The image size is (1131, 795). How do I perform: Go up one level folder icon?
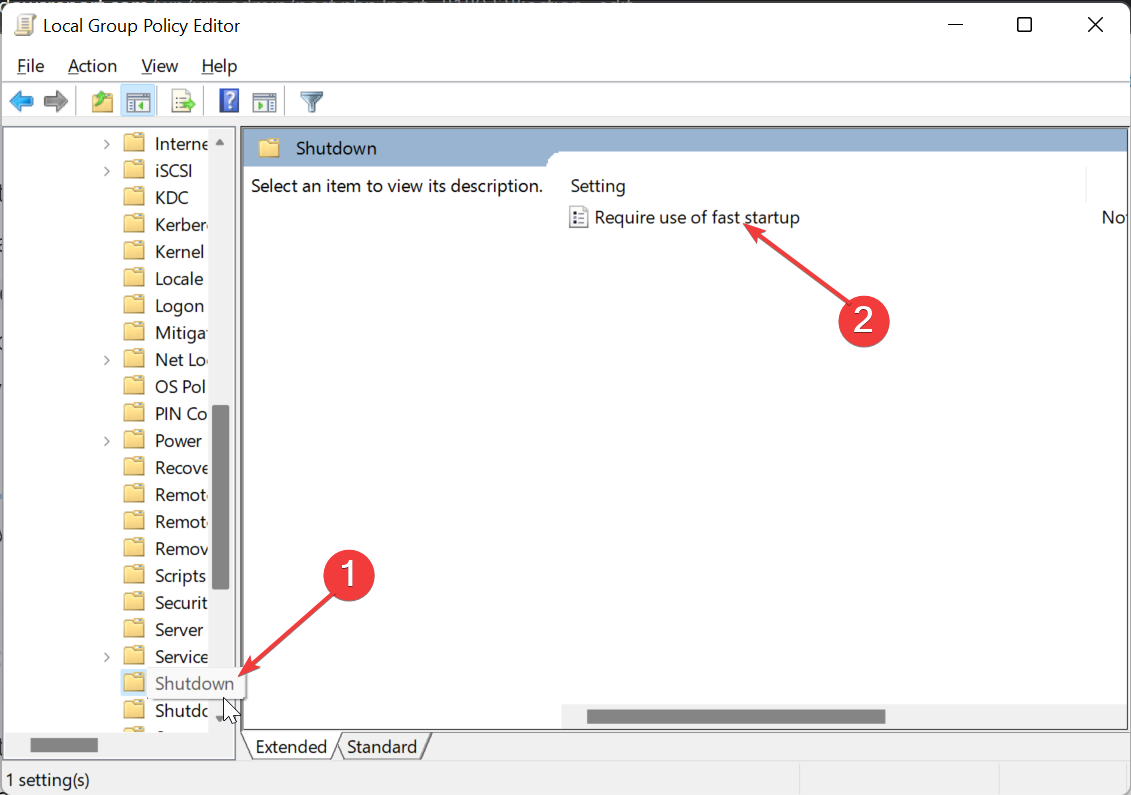(102, 101)
